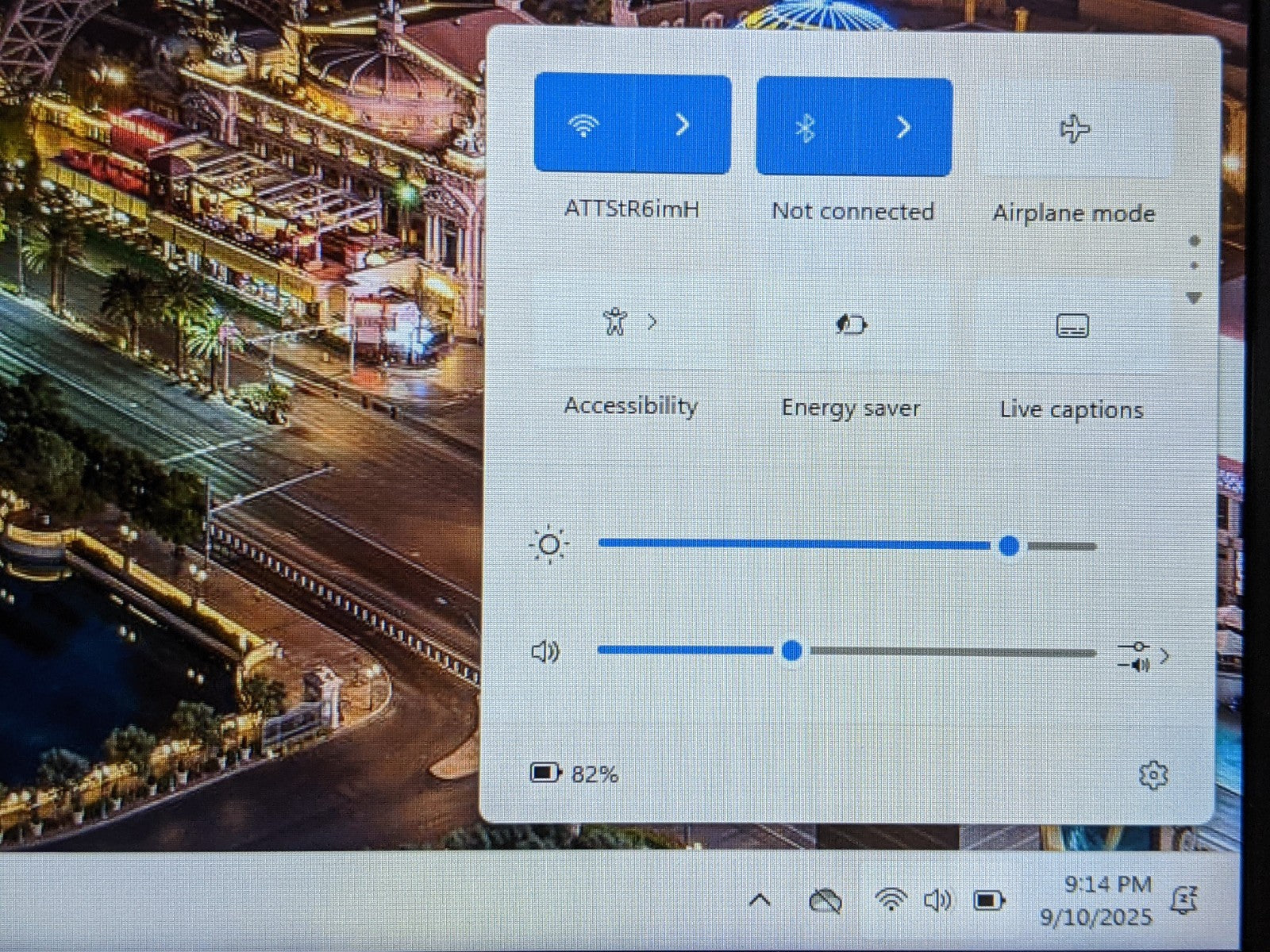Expand the Wi-Fi networks list chevron
This screenshot has height=952, width=1270.
click(683, 125)
